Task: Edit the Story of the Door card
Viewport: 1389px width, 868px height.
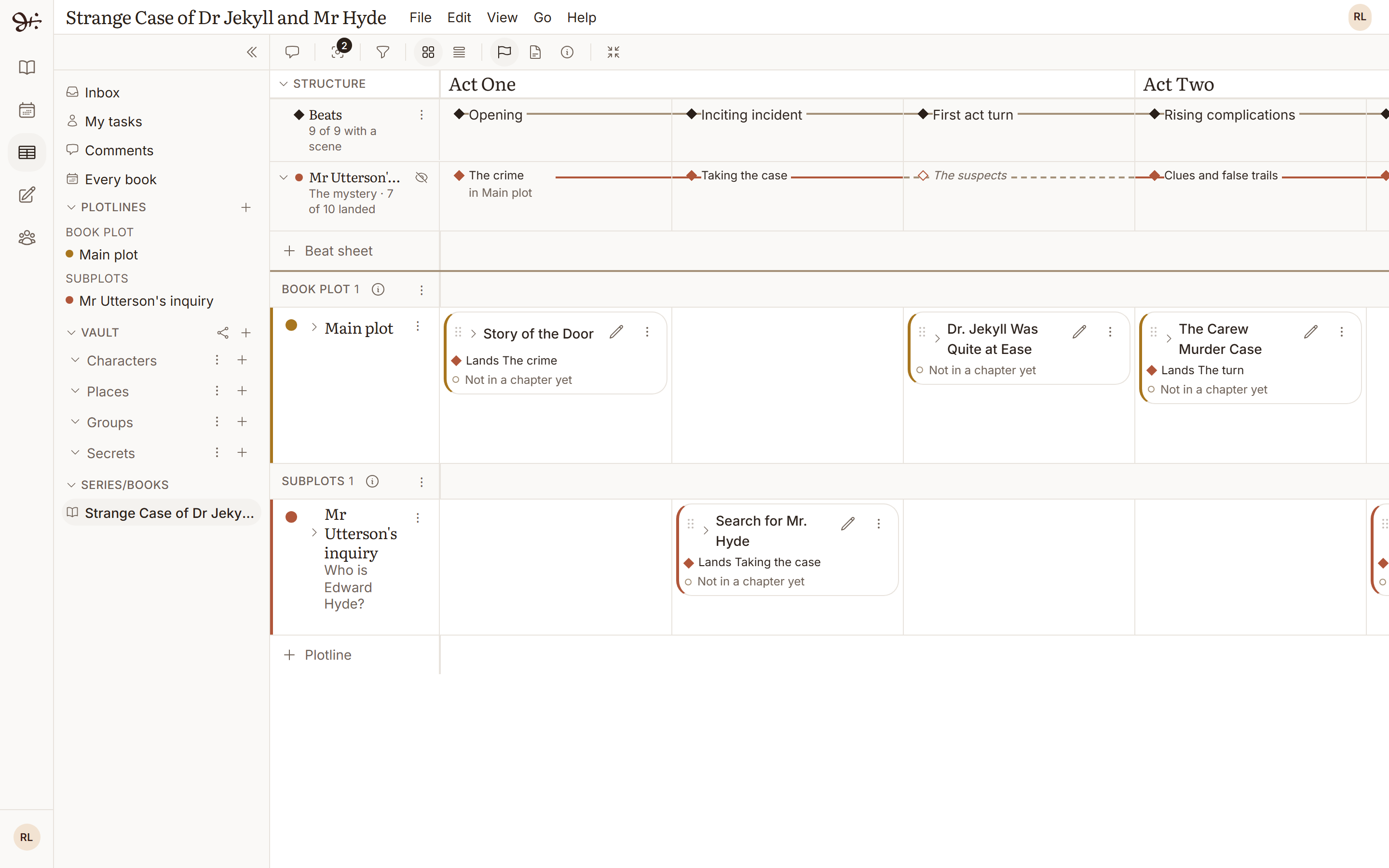Action: pyautogui.click(x=616, y=332)
